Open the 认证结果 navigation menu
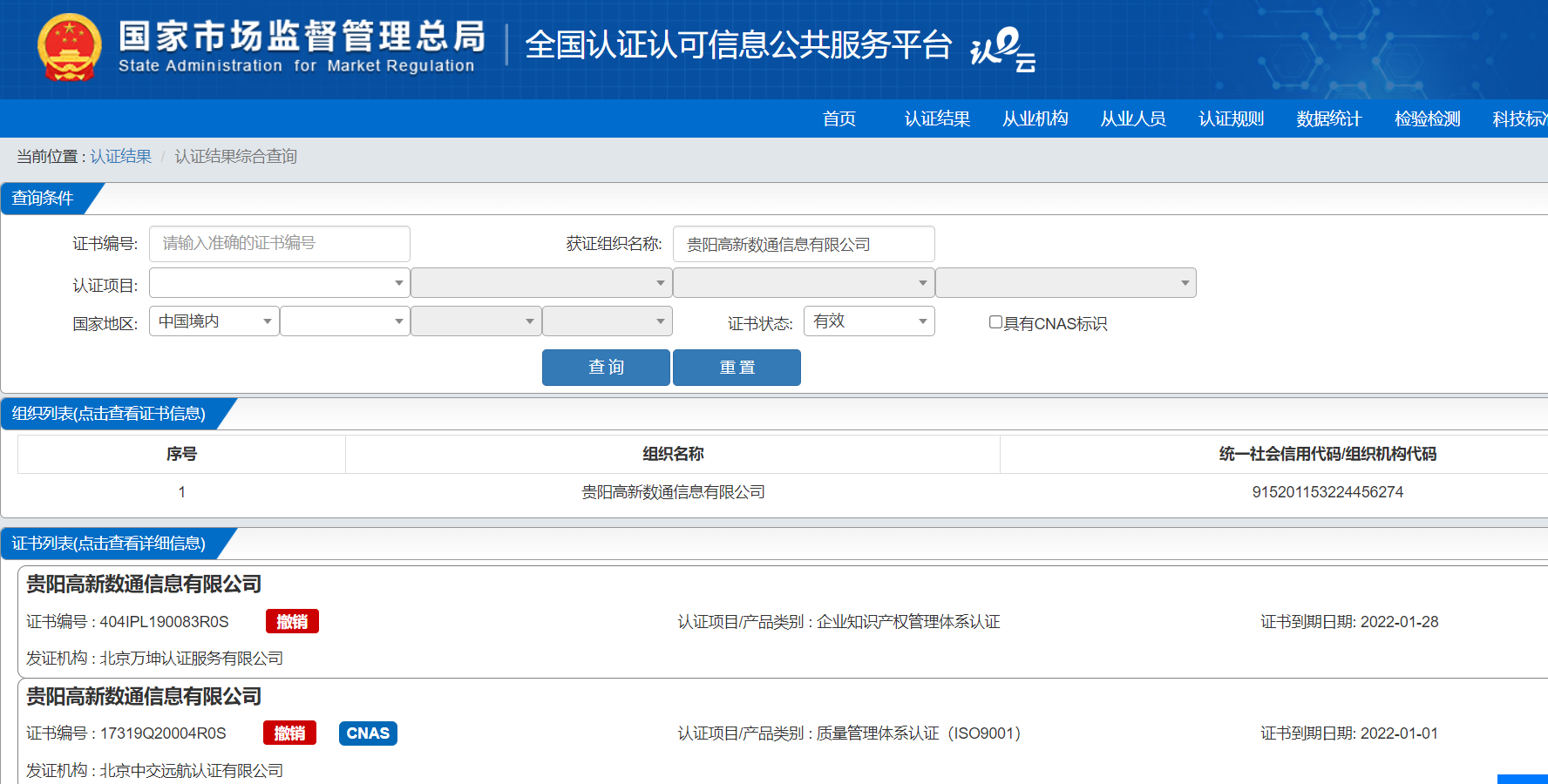This screenshot has width=1548, height=784. coord(937,118)
